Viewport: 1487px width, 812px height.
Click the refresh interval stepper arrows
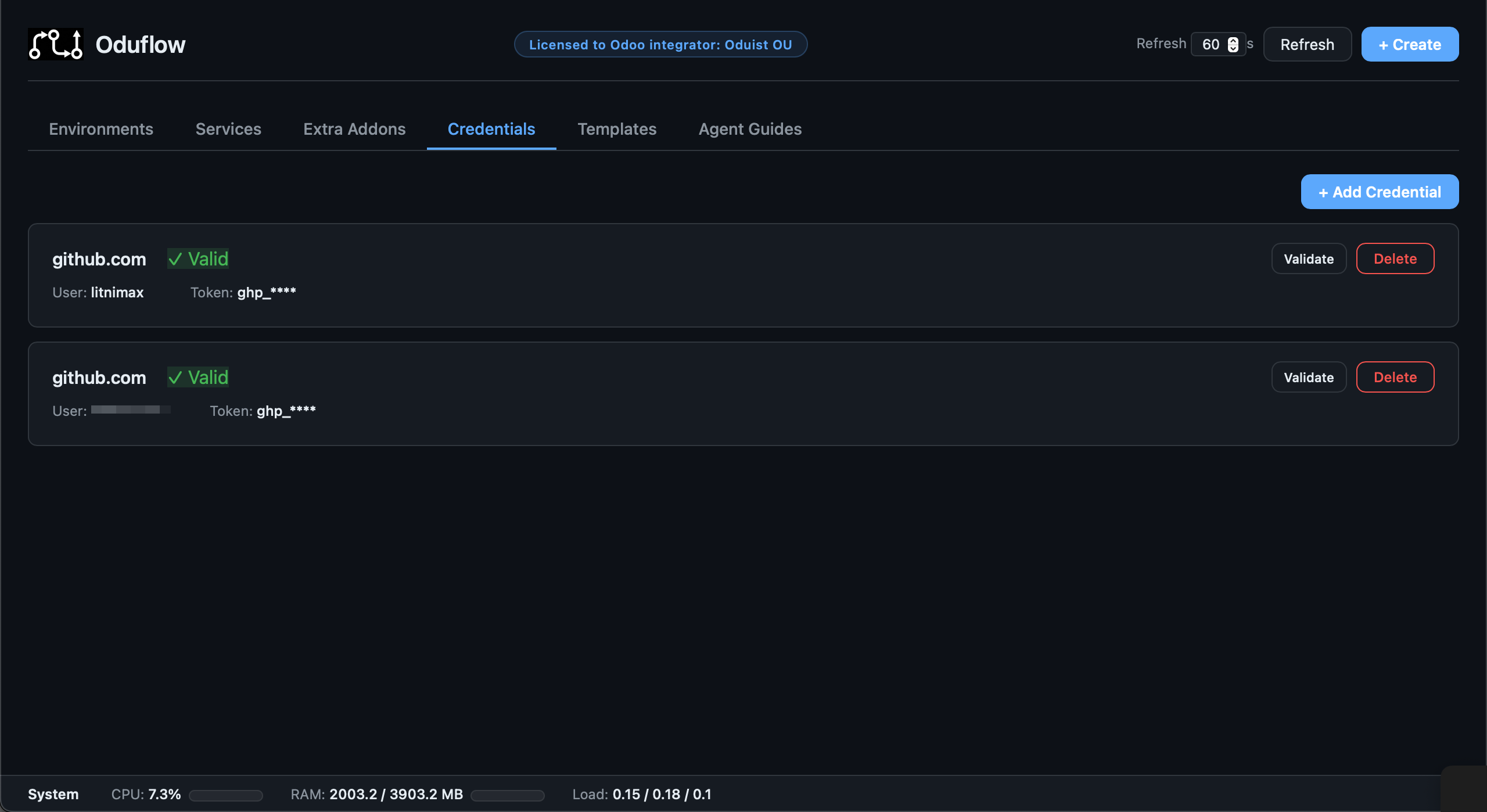click(x=1233, y=45)
